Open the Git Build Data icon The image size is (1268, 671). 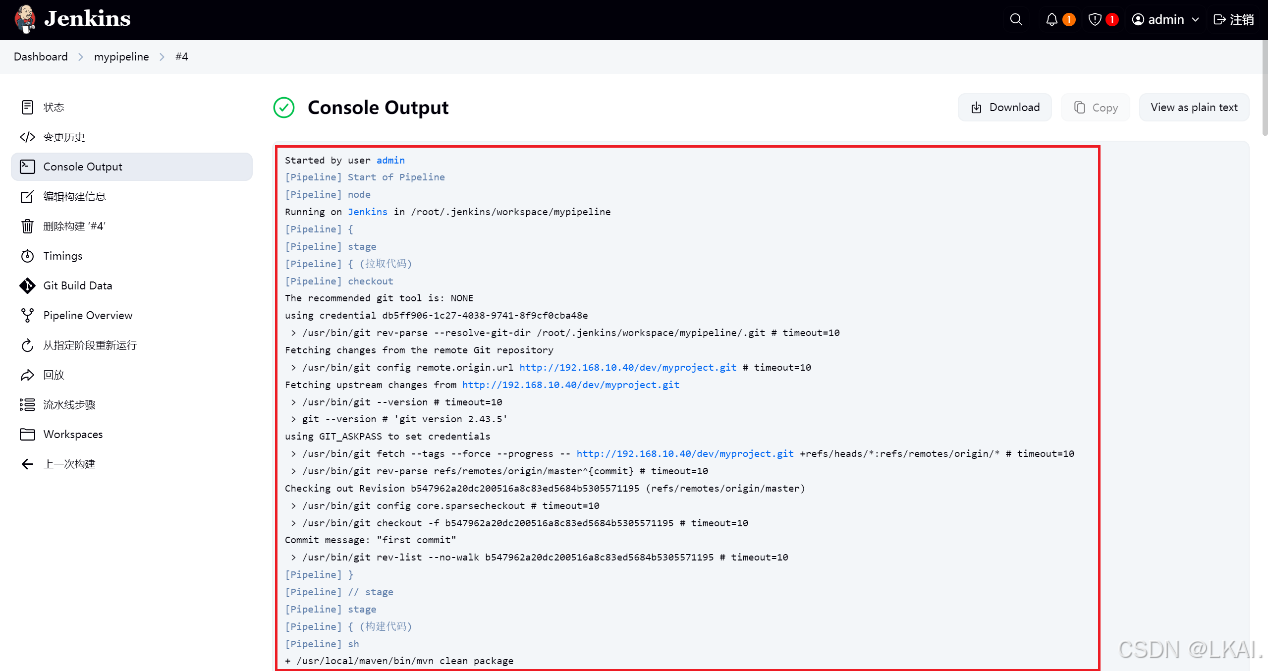[x=27, y=286]
